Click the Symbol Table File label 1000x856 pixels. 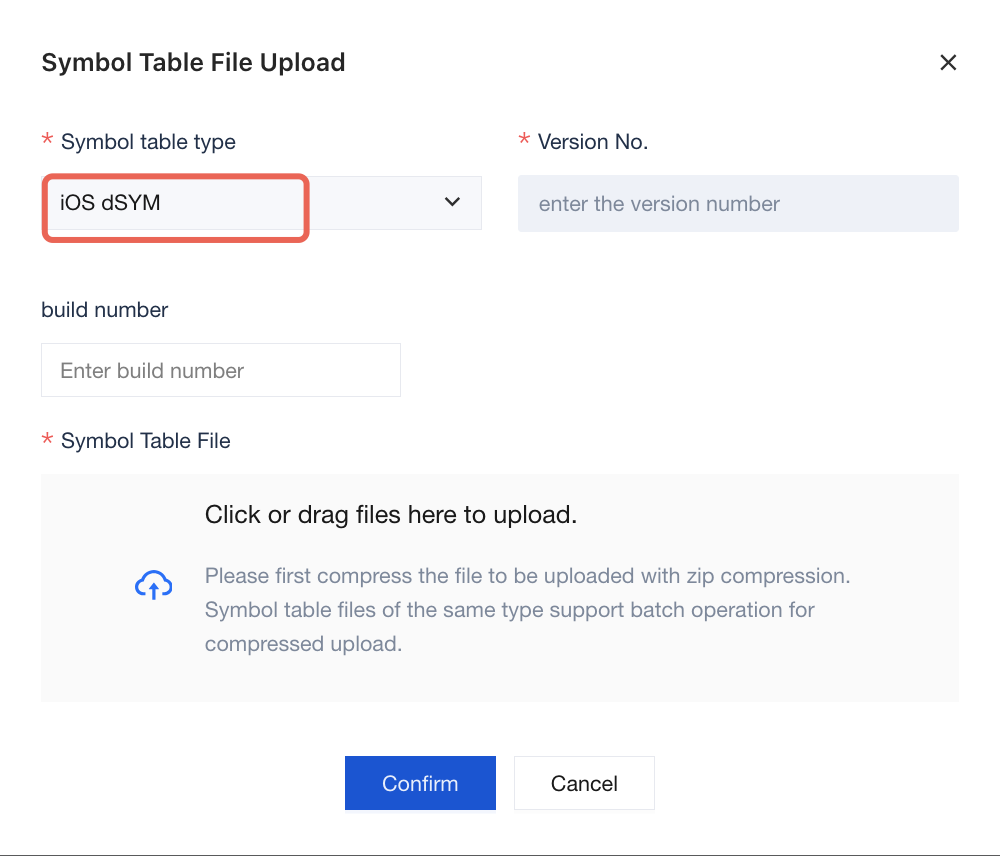pyautogui.click(x=145, y=441)
